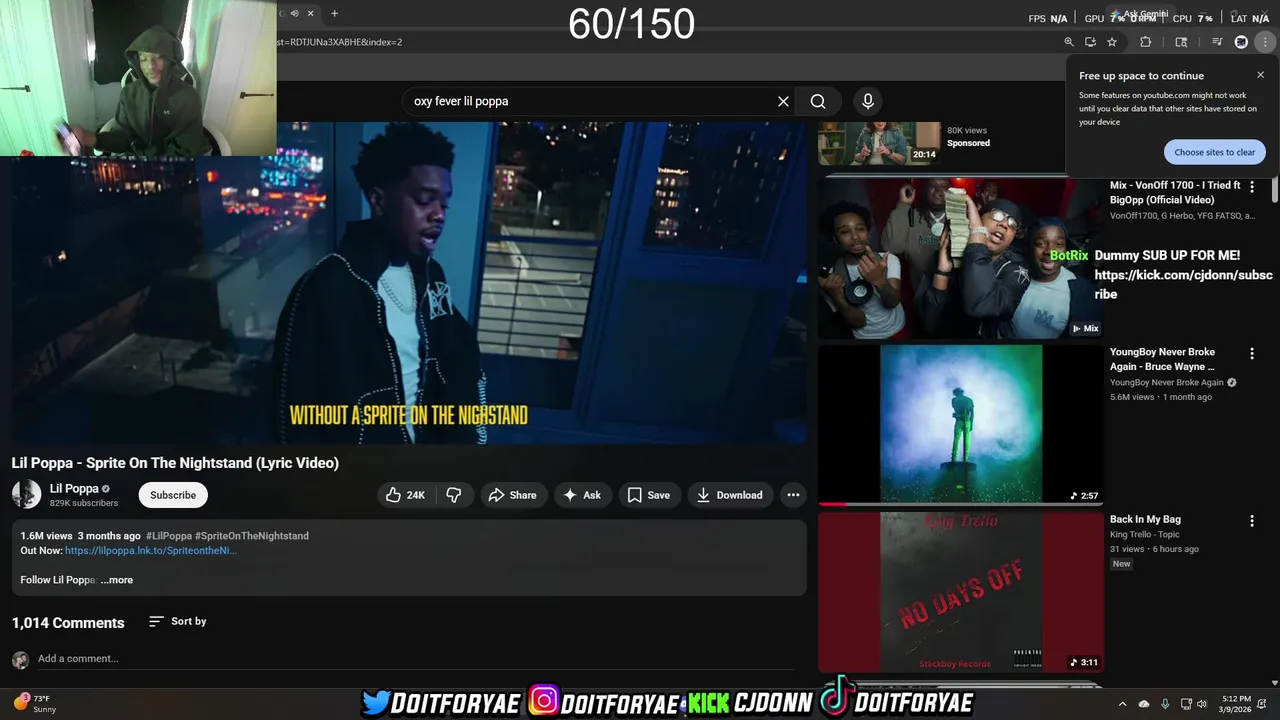Image resolution: width=1280 pixels, height=720 pixels.
Task: Click the page scrollbar down arrow
Action: coord(1274,683)
